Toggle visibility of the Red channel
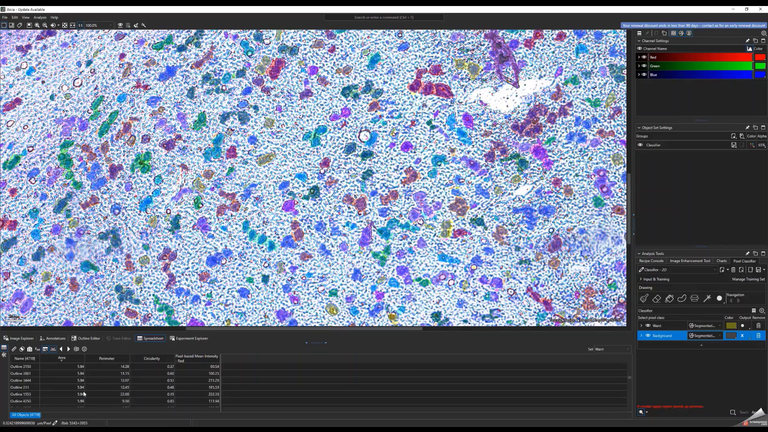The height and width of the screenshot is (432, 768). pyautogui.click(x=645, y=57)
